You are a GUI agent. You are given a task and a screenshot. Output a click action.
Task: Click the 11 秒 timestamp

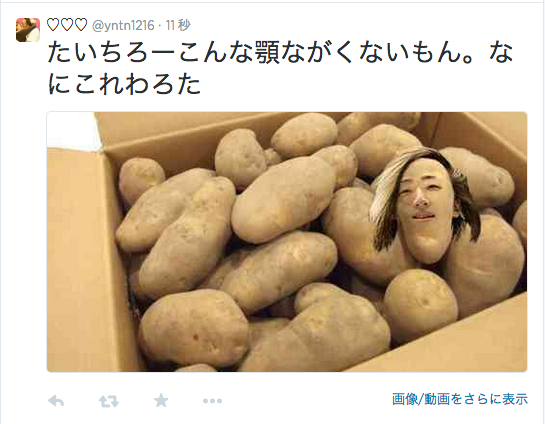click(x=178, y=25)
